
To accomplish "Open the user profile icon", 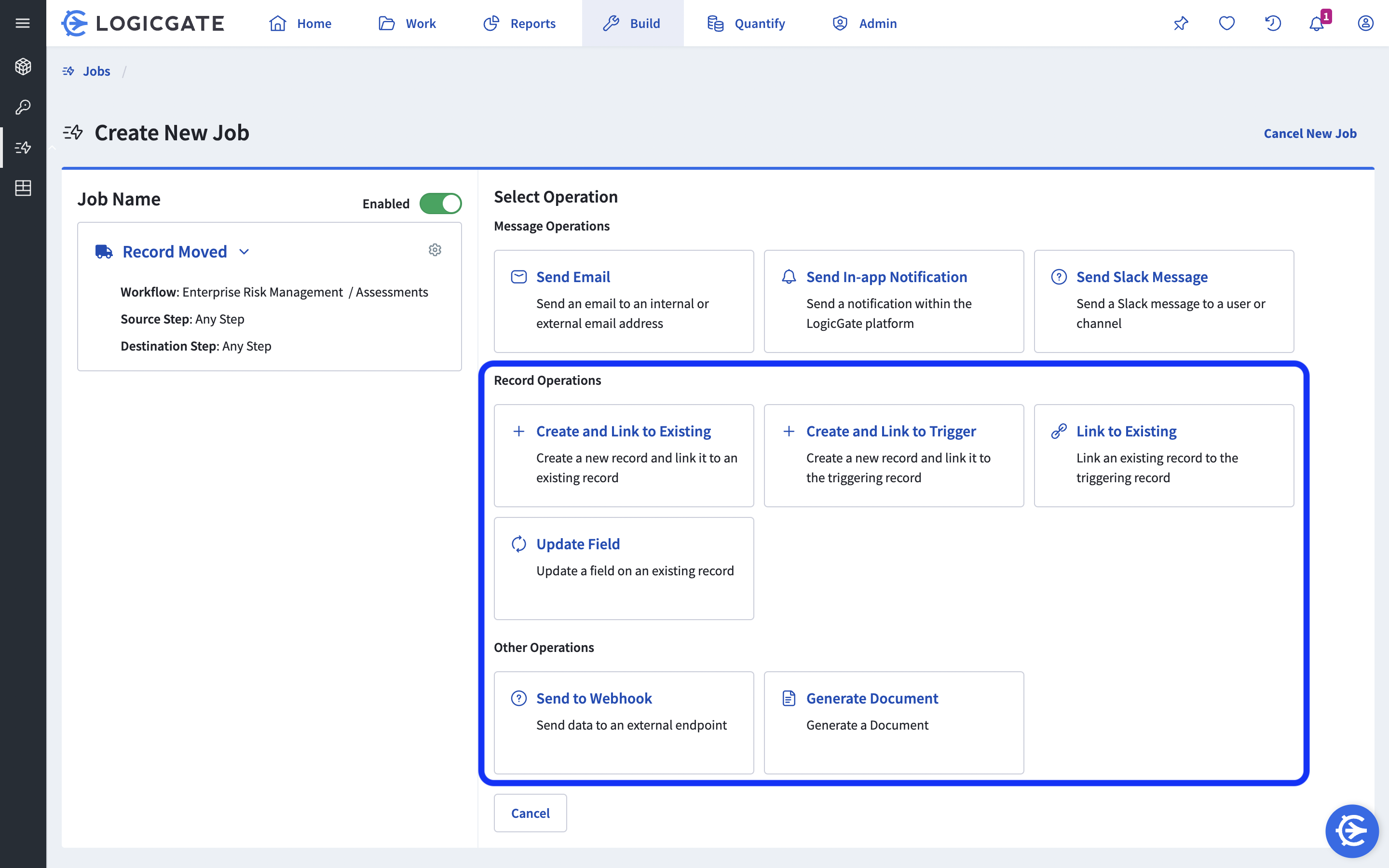I will coord(1366,24).
